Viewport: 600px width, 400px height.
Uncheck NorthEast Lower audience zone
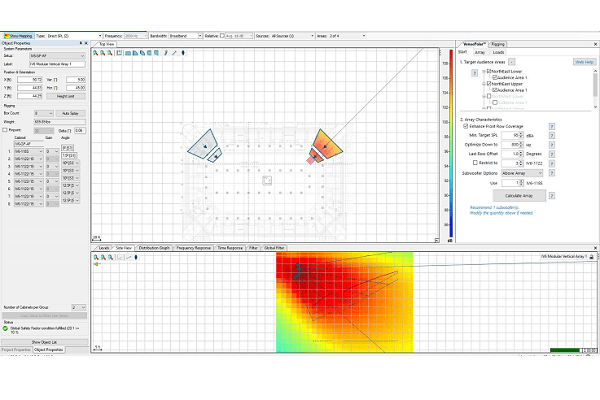point(489,71)
